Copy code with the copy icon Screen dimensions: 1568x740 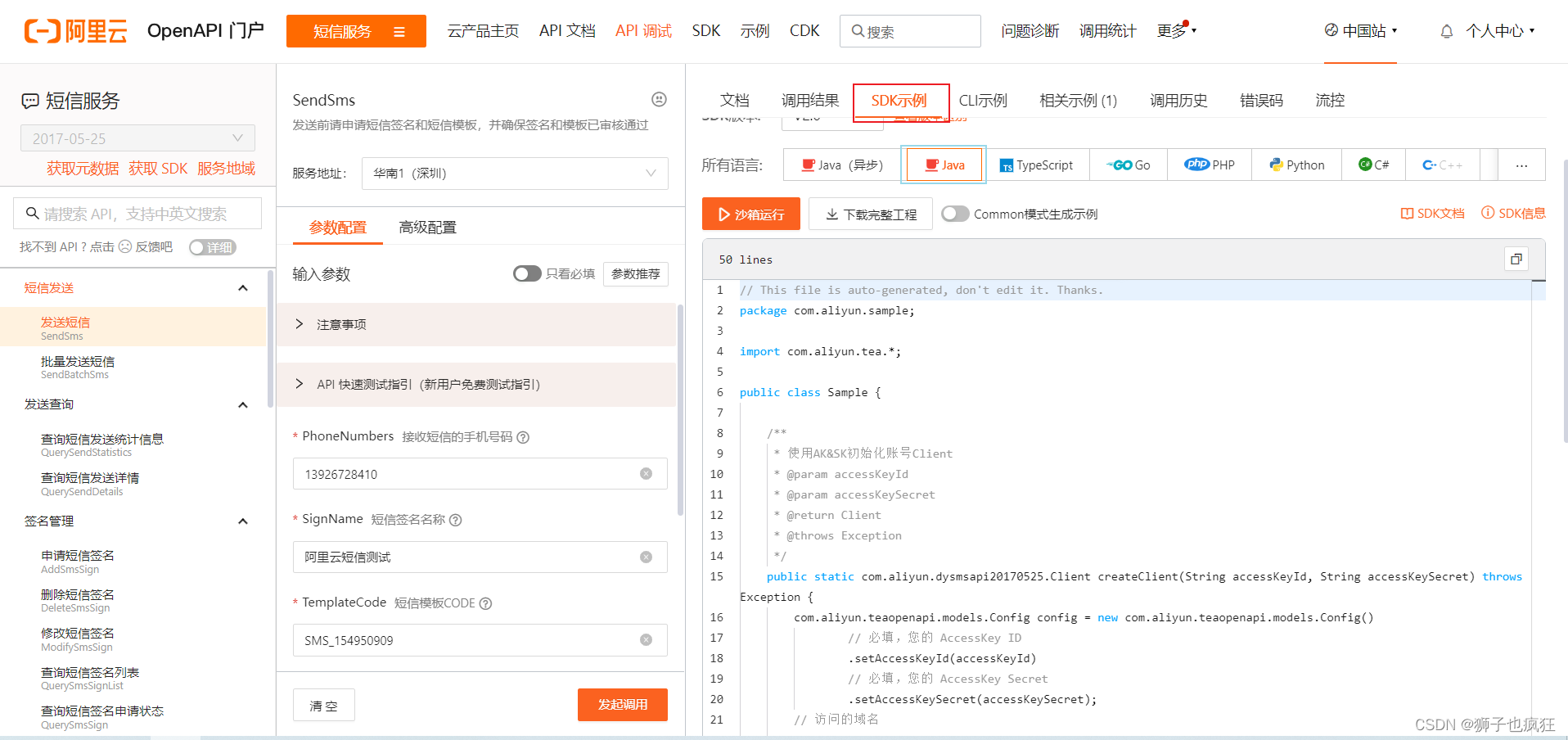(1516, 259)
